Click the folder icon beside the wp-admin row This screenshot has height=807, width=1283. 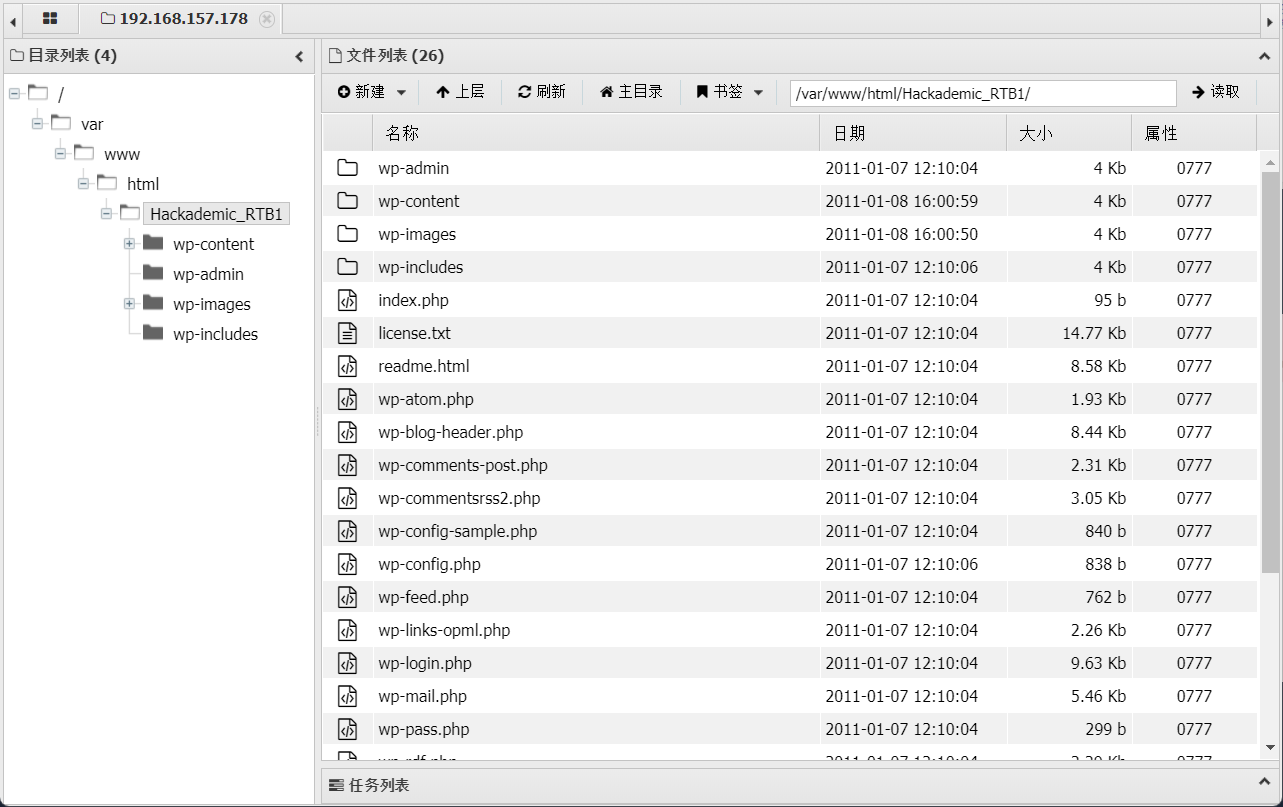pyautogui.click(x=347, y=168)
